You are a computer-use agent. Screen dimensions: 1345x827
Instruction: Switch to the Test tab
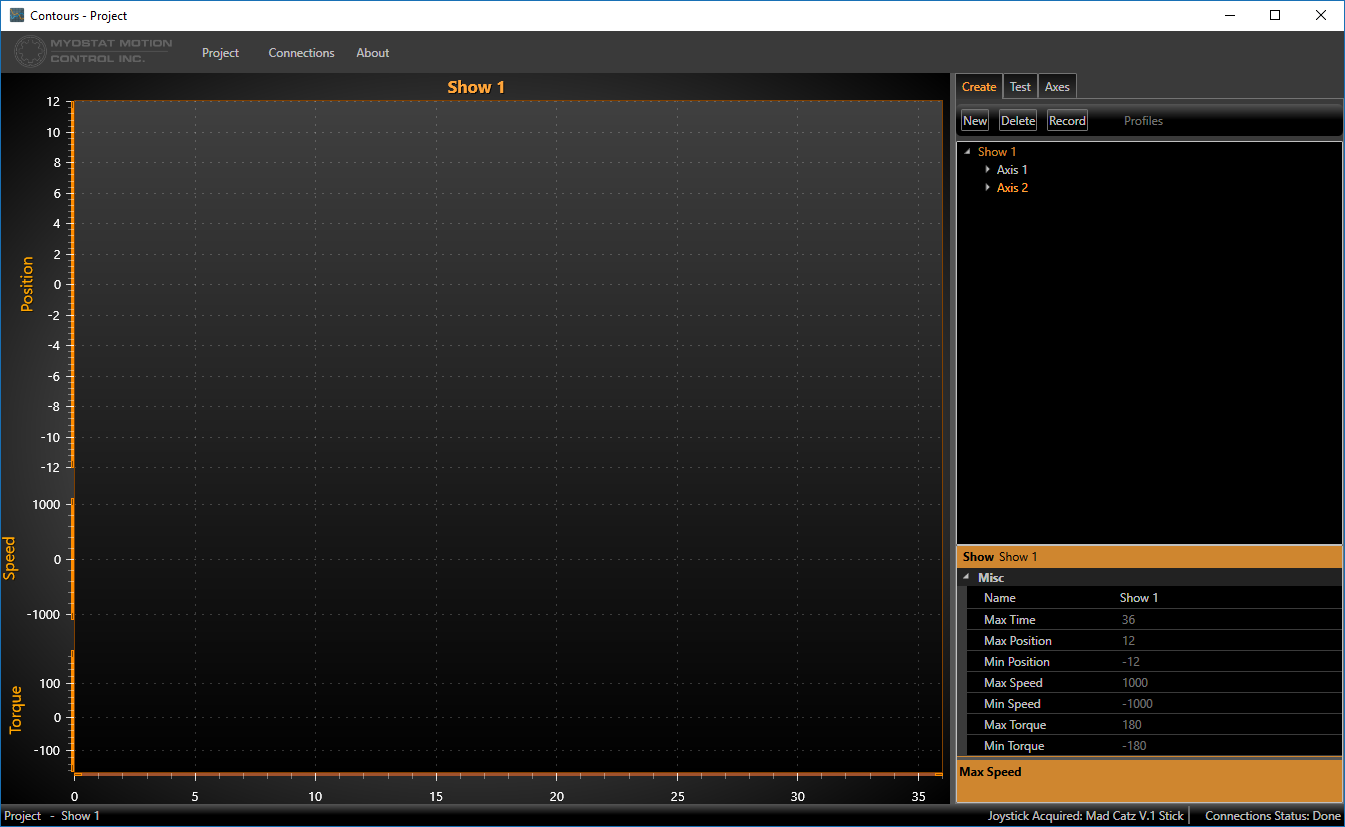1020,87
